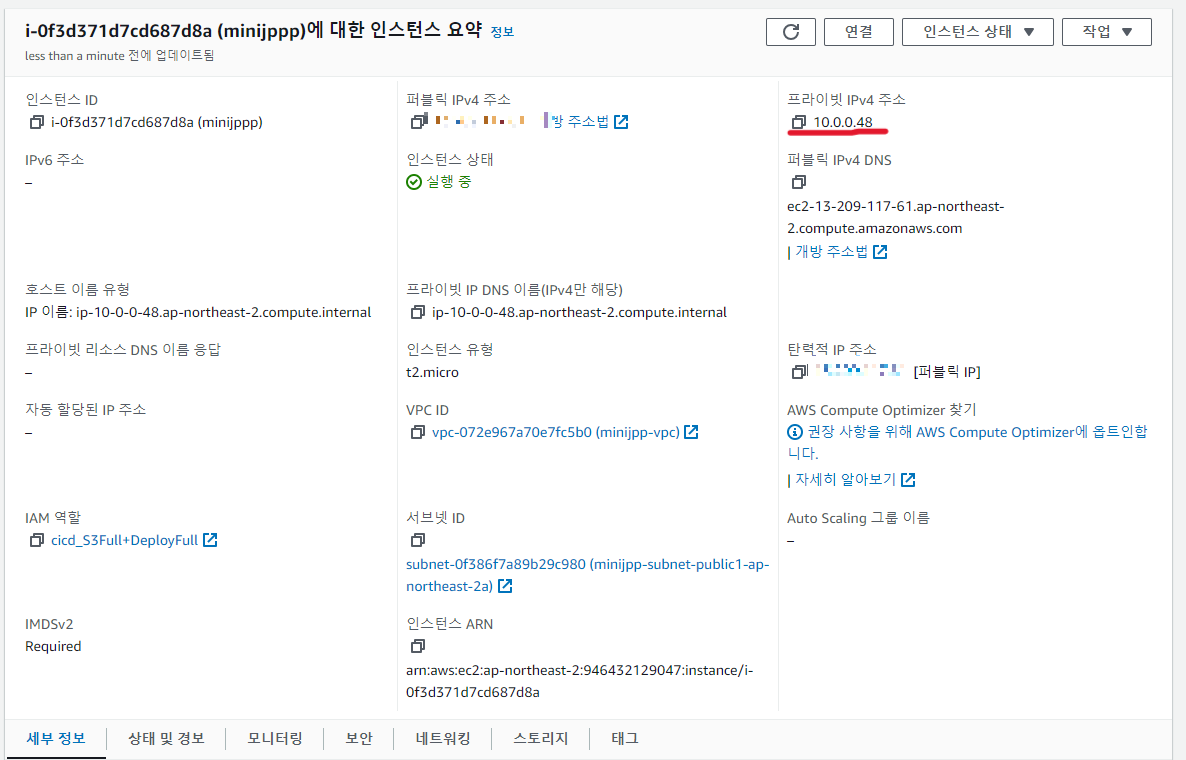
Task: Switch to the 모니터링 tab
Action: click(x=275, y=738)
